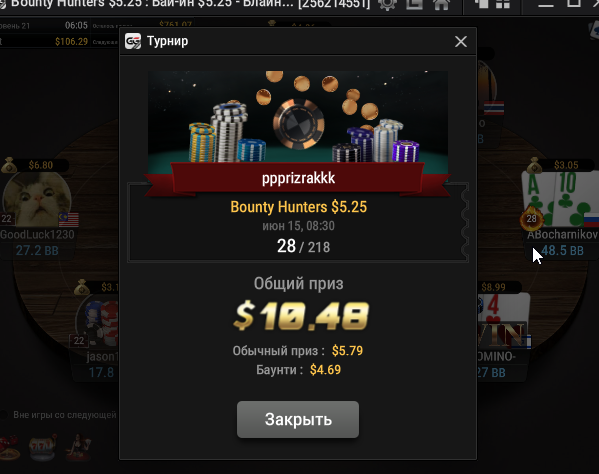599x474 pixels.
Task: Click the home lobby icon
Action: pyautogui.click(x=441, y=4)
